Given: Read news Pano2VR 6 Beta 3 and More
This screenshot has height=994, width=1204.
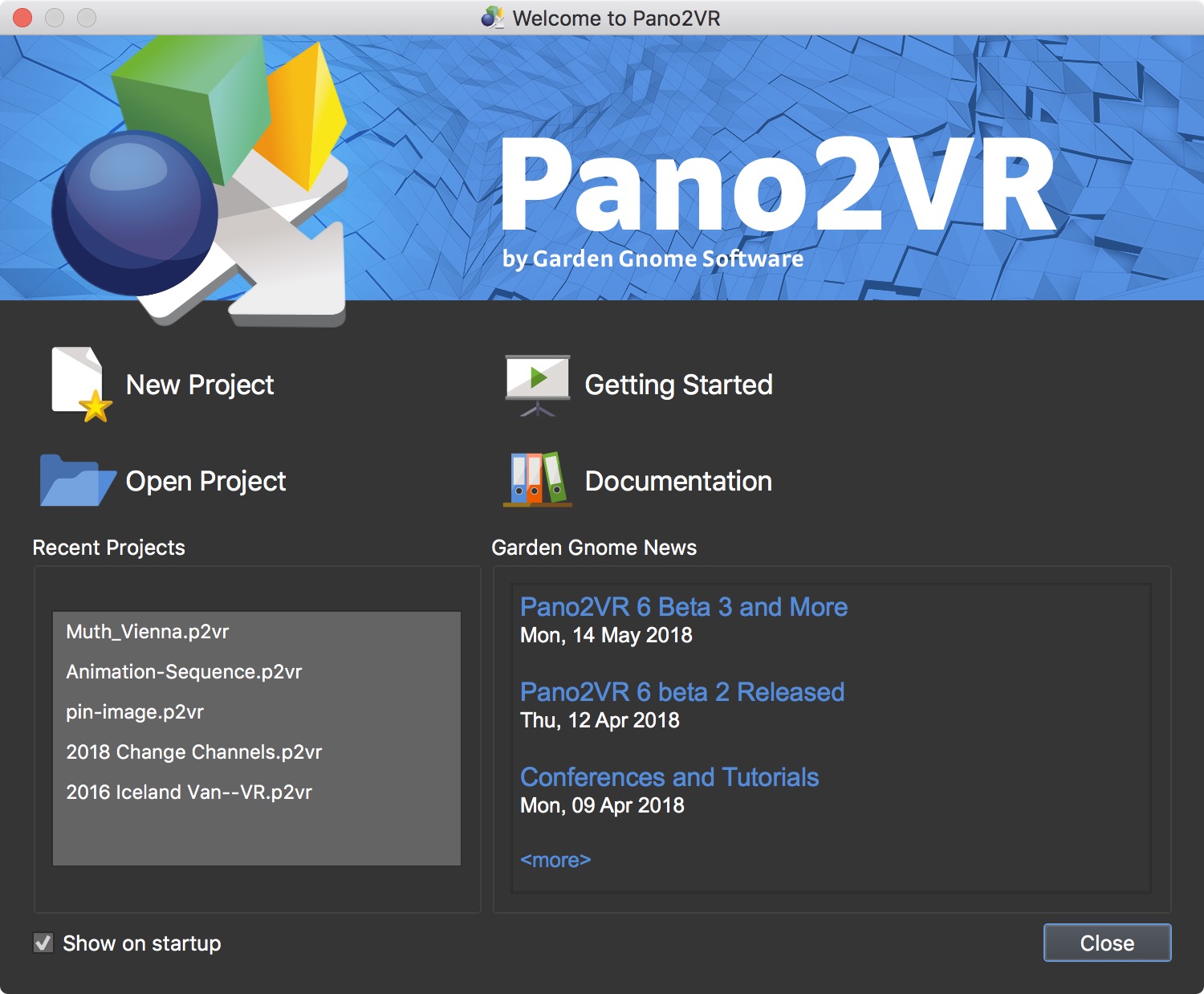Looking at the screenshot, I should 684,607.
